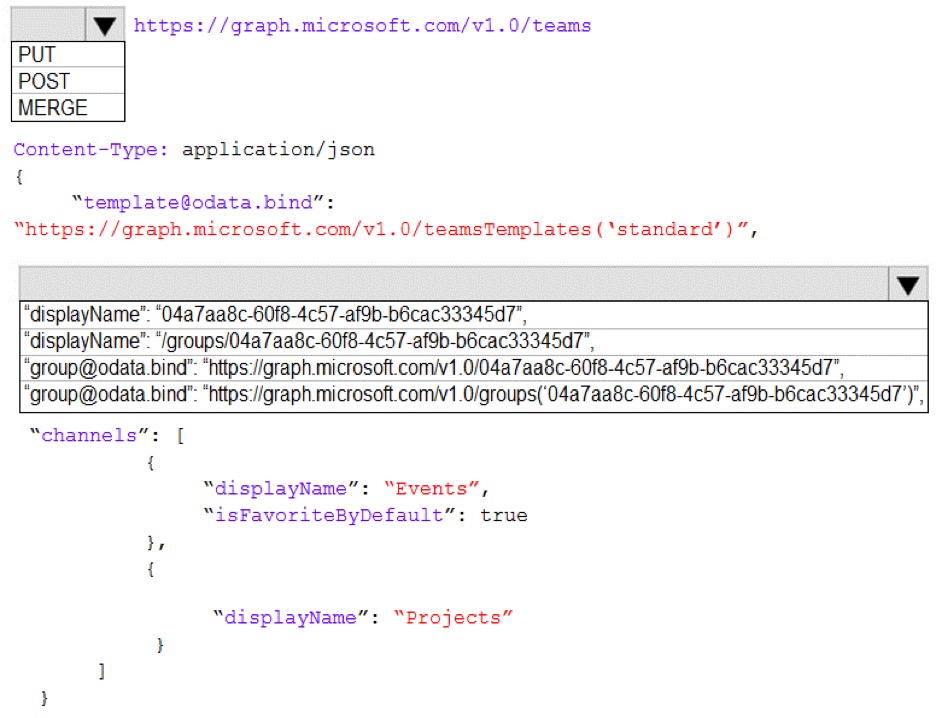Click the isFavoriteByDefault true value
Image resolution: width=936 pixels, height=718 pixels.
(x=504, y=515)
